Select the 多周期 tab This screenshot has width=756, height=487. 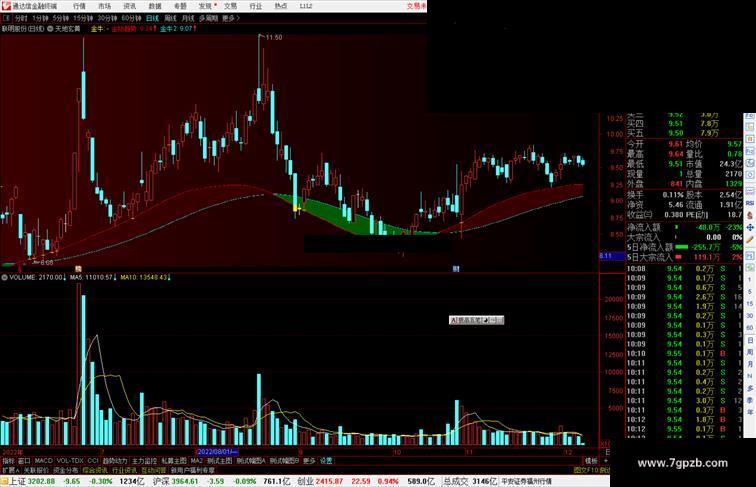click(x=208, y=18)
